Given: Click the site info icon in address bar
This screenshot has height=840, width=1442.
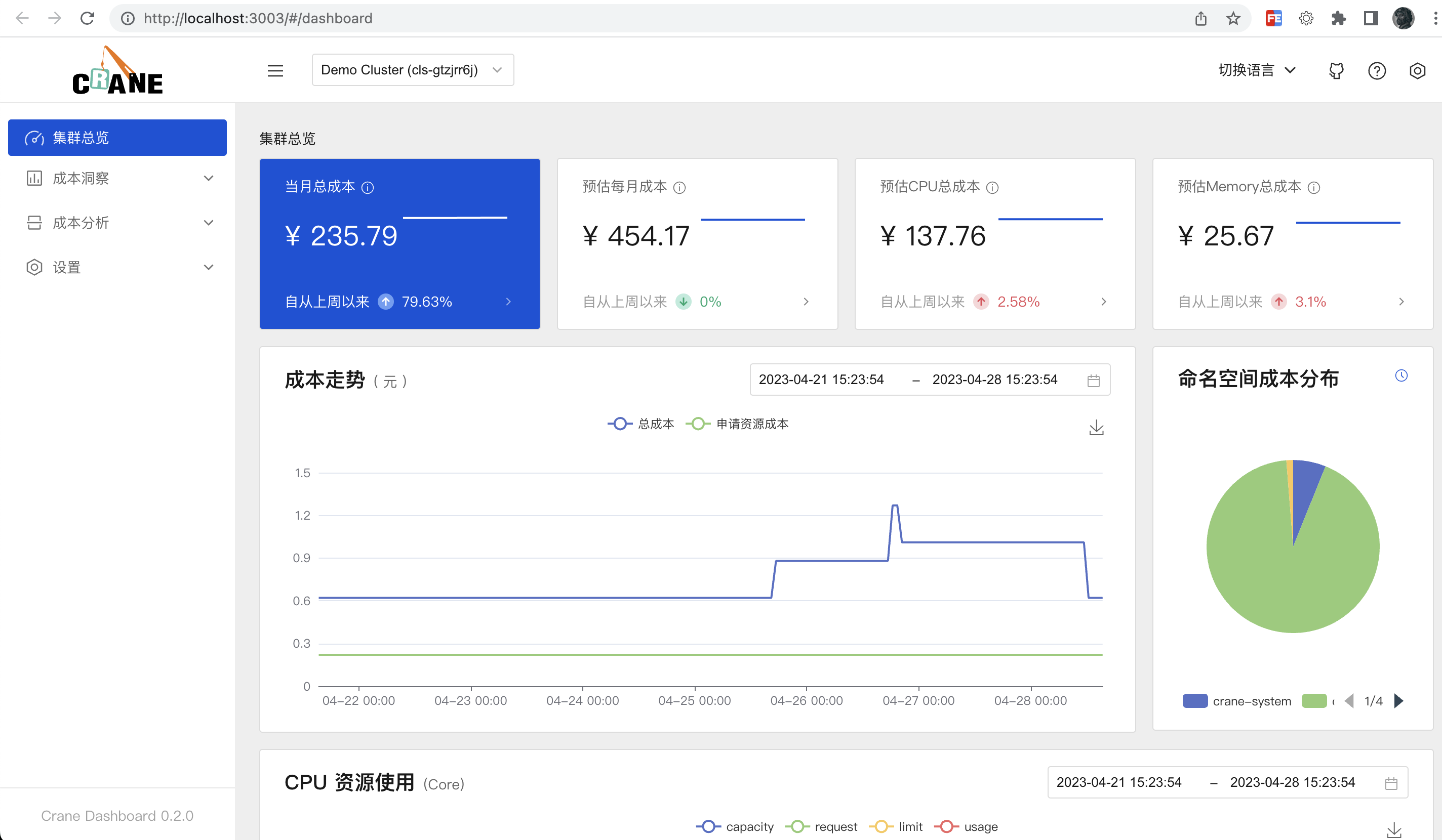Looking at the screenshot, I should point(128,19).
